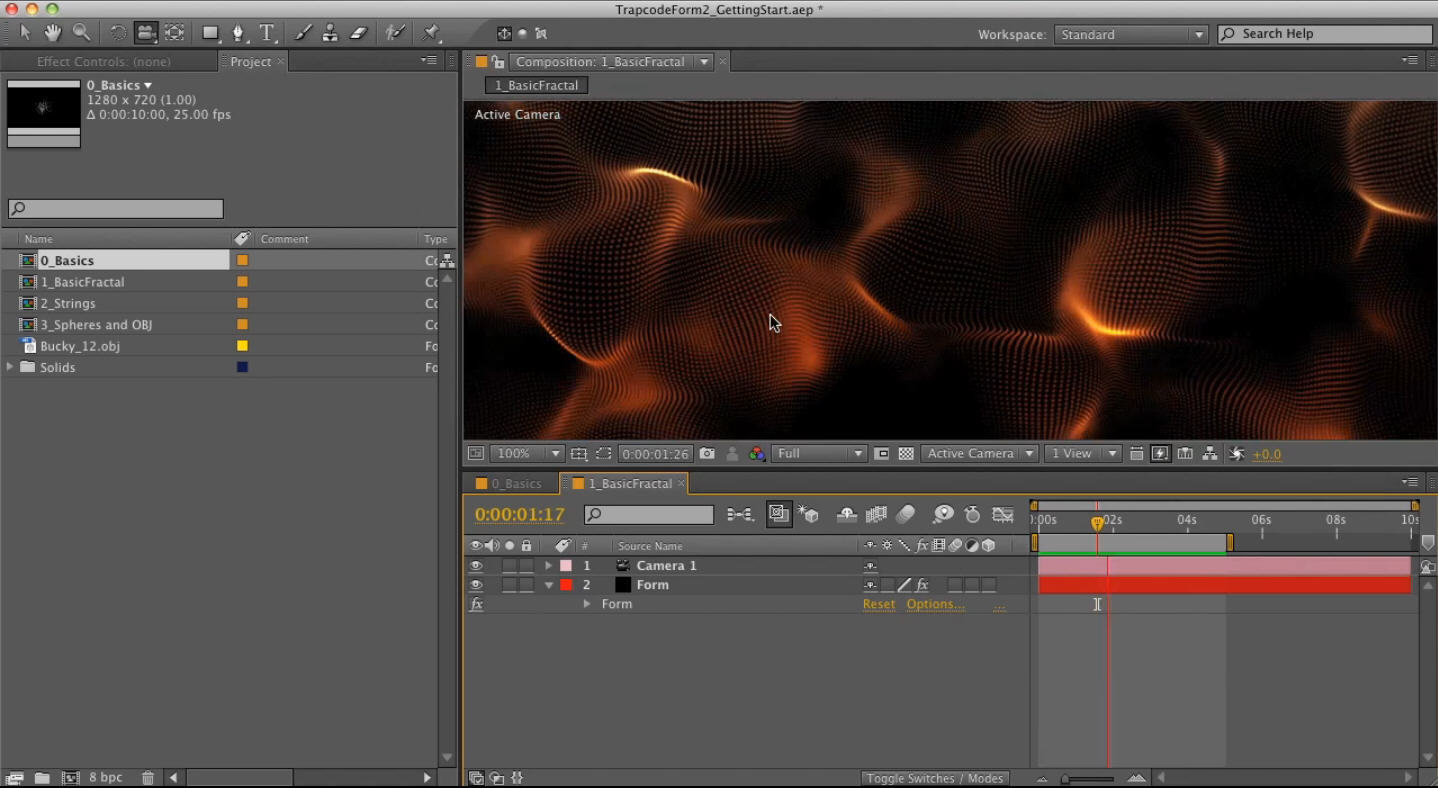Open the timeline panel options menu
The height and width of the screenshot is (788, 1438).
pyautogui.click(x=1410, y=483)
